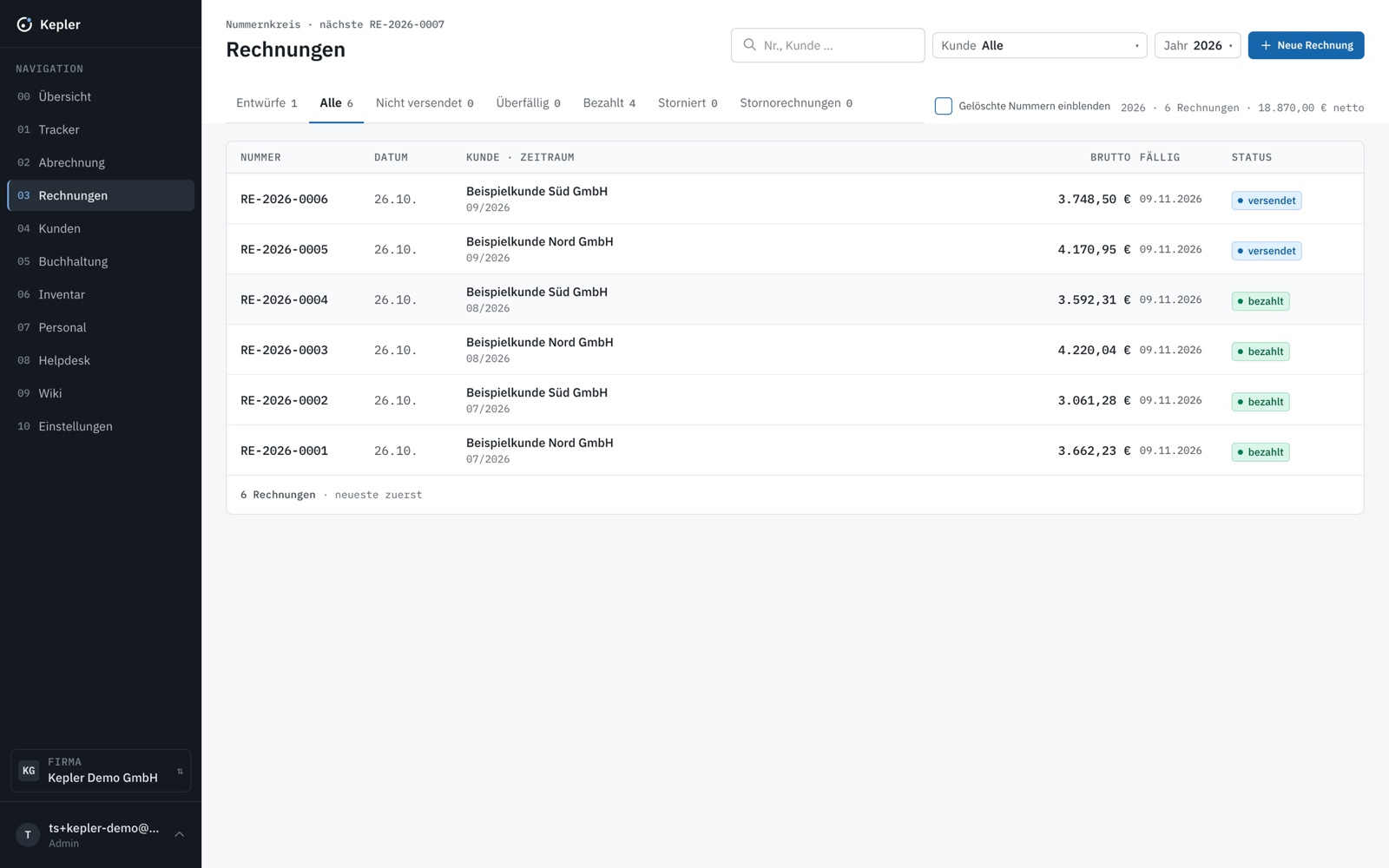Click the Neue Rechnung button

[1306, 45]
